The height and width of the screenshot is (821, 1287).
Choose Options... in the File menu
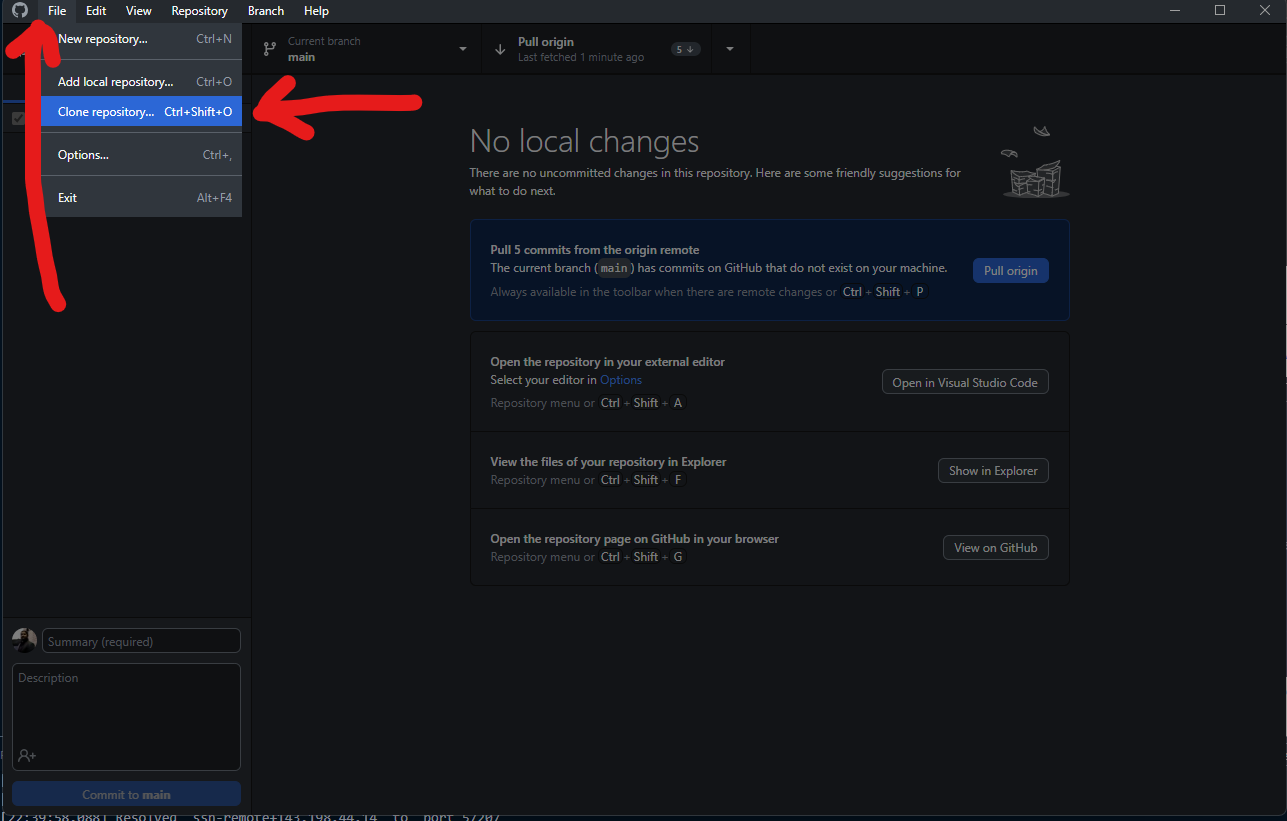[x=142, y=155]
